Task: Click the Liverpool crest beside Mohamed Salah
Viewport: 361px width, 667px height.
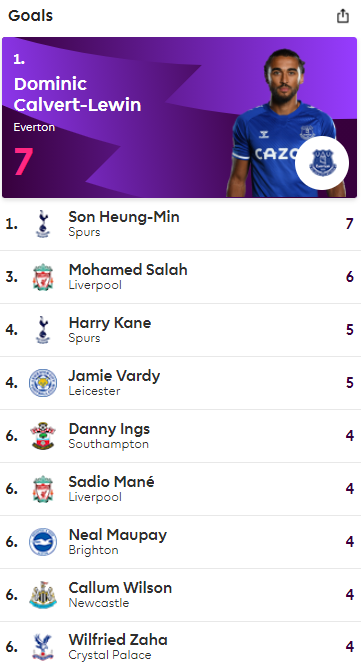Action: (x=43, y=277)
